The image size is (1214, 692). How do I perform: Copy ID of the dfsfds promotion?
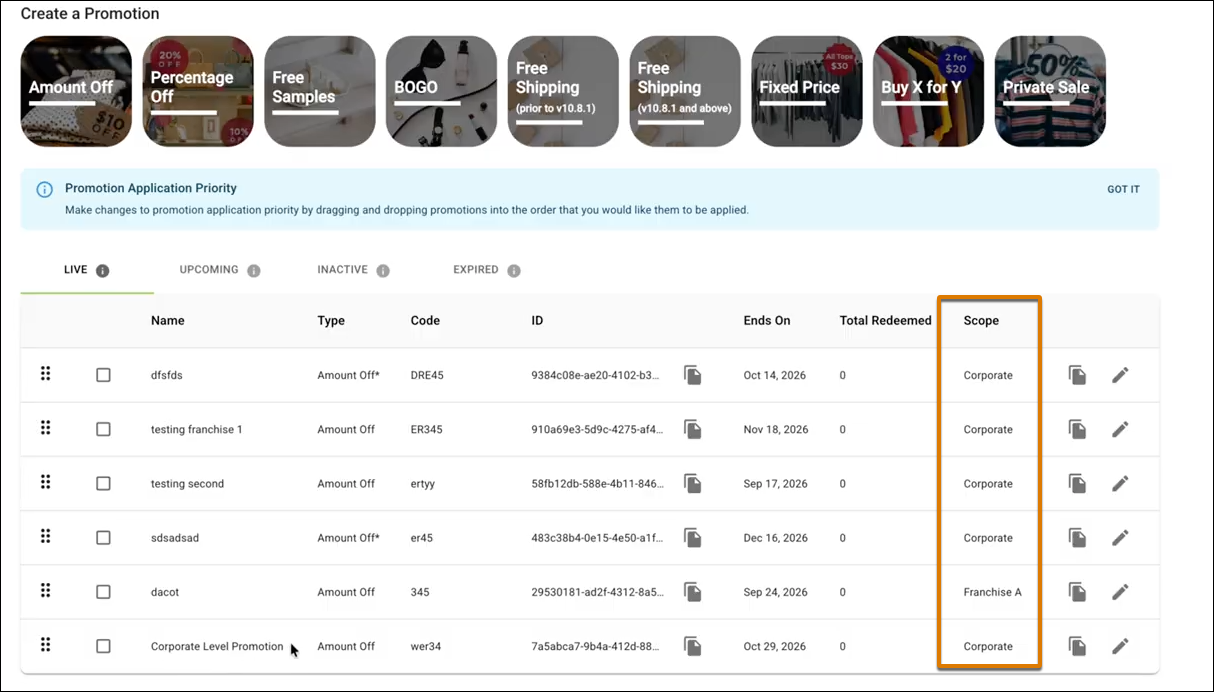tap(692, 375)
